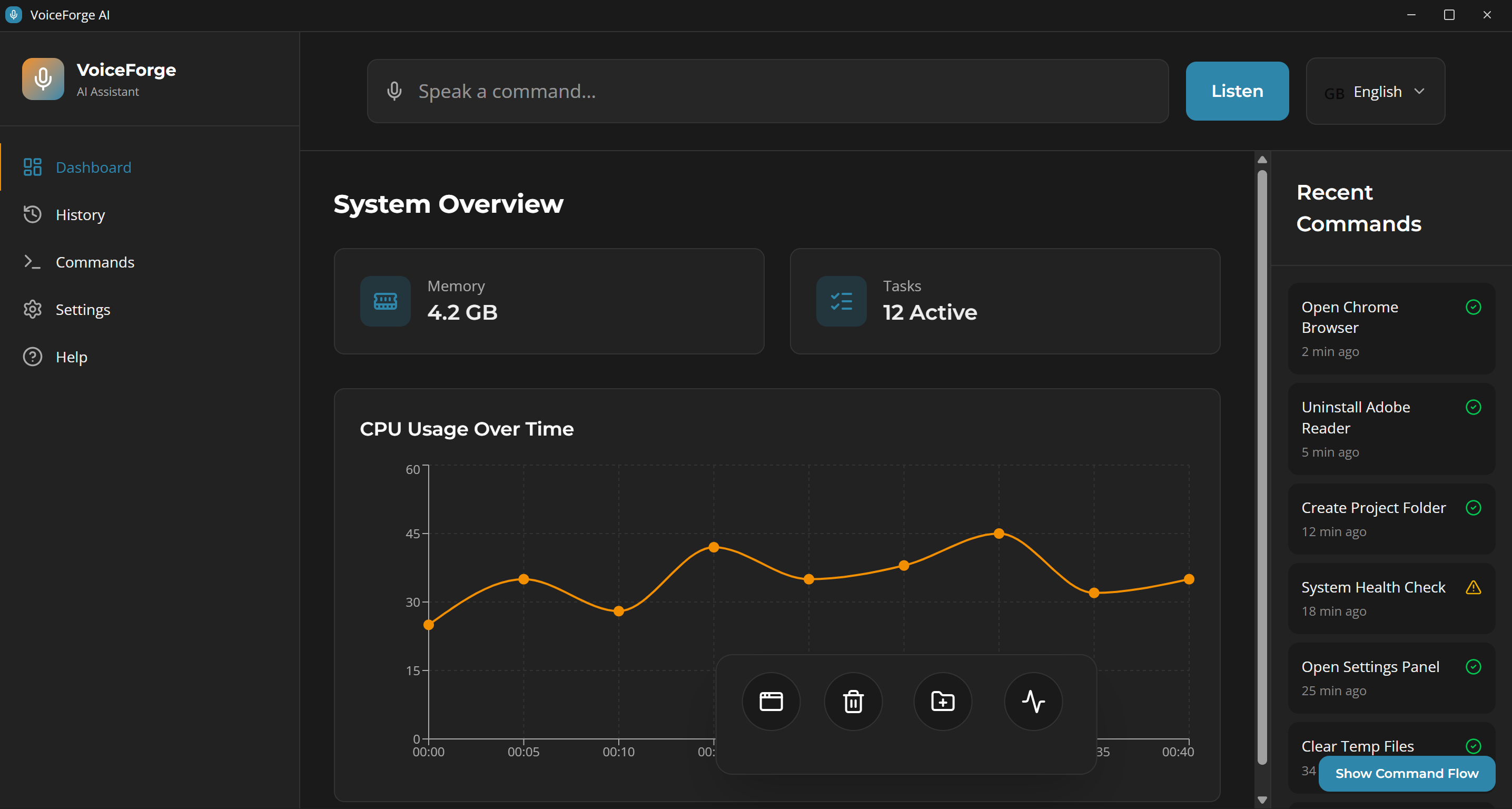This screenshot has height=809, width=1512.
Task: Click the Tasks checklist card icon
Action: click(841, 301)
